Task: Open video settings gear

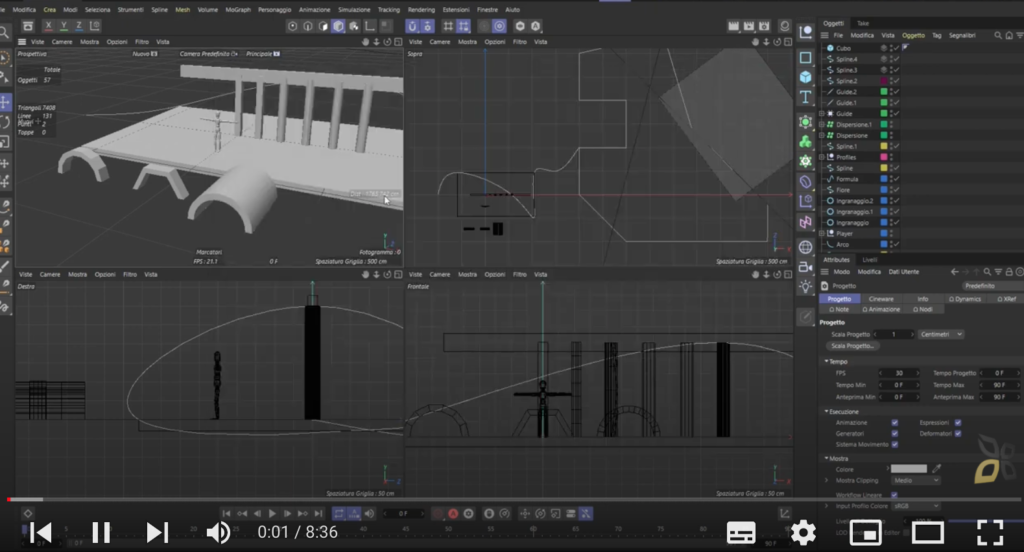Action: (803, 532)
